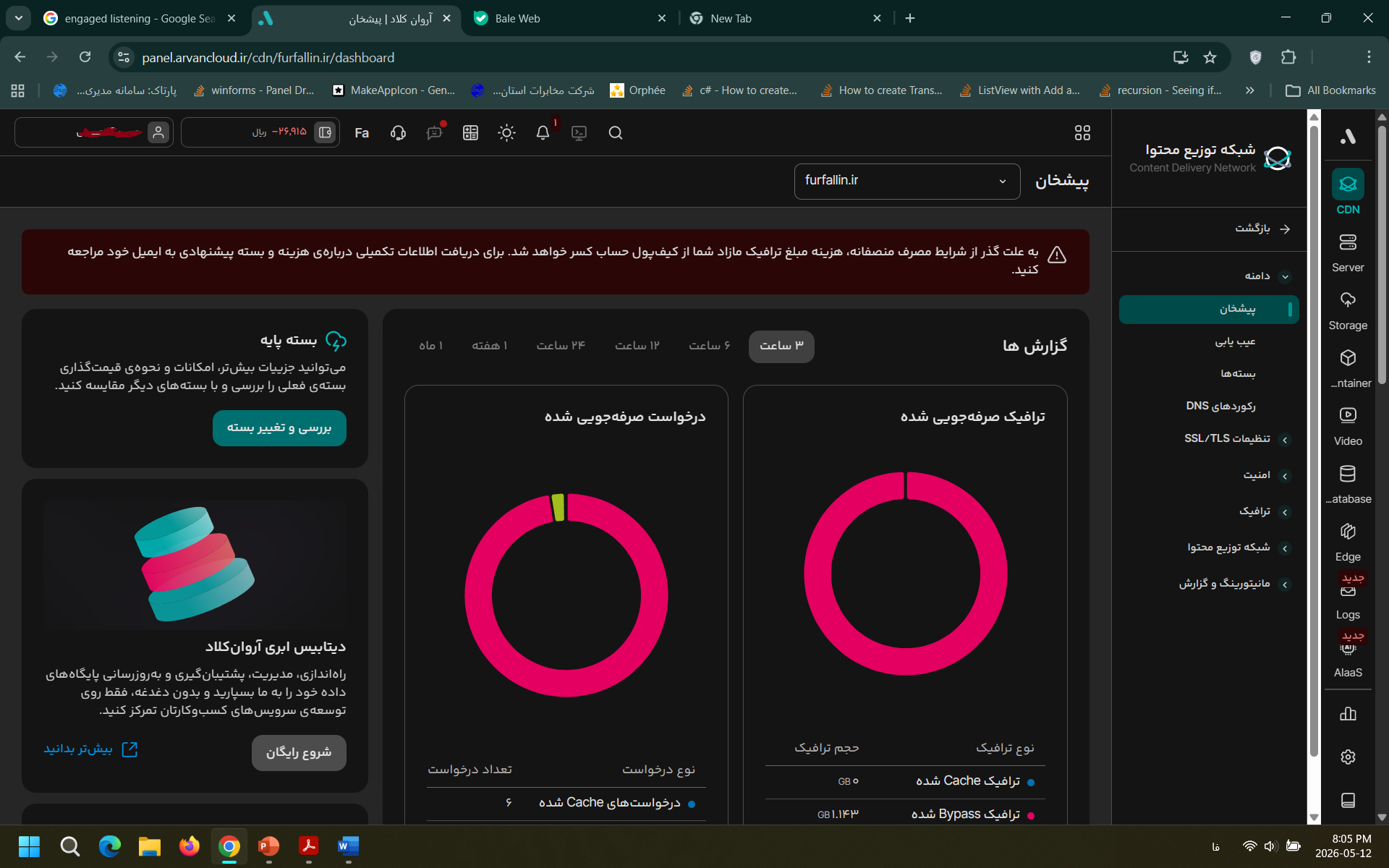Image resolution: width=1389 pixels, height=868 pixels.
Task: Toggle light theme with sun icon
Action: (506, 133)
